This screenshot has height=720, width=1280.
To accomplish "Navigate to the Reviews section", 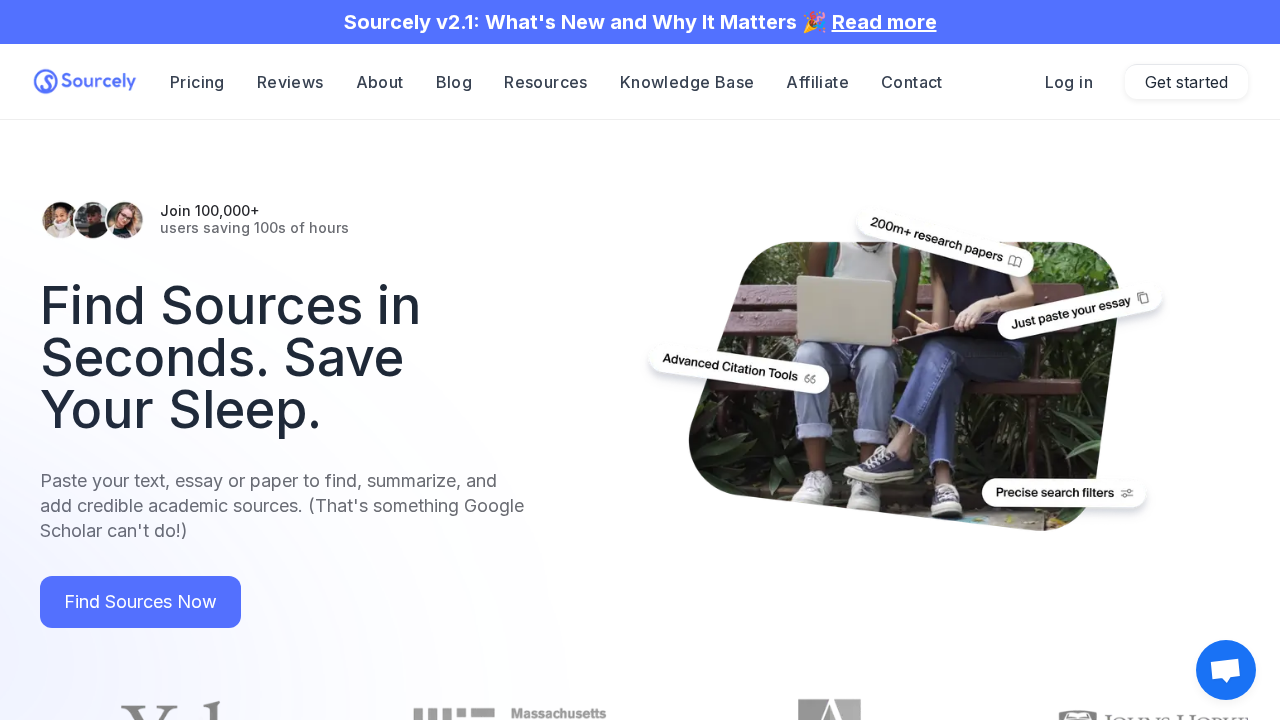I will (290, 82).
